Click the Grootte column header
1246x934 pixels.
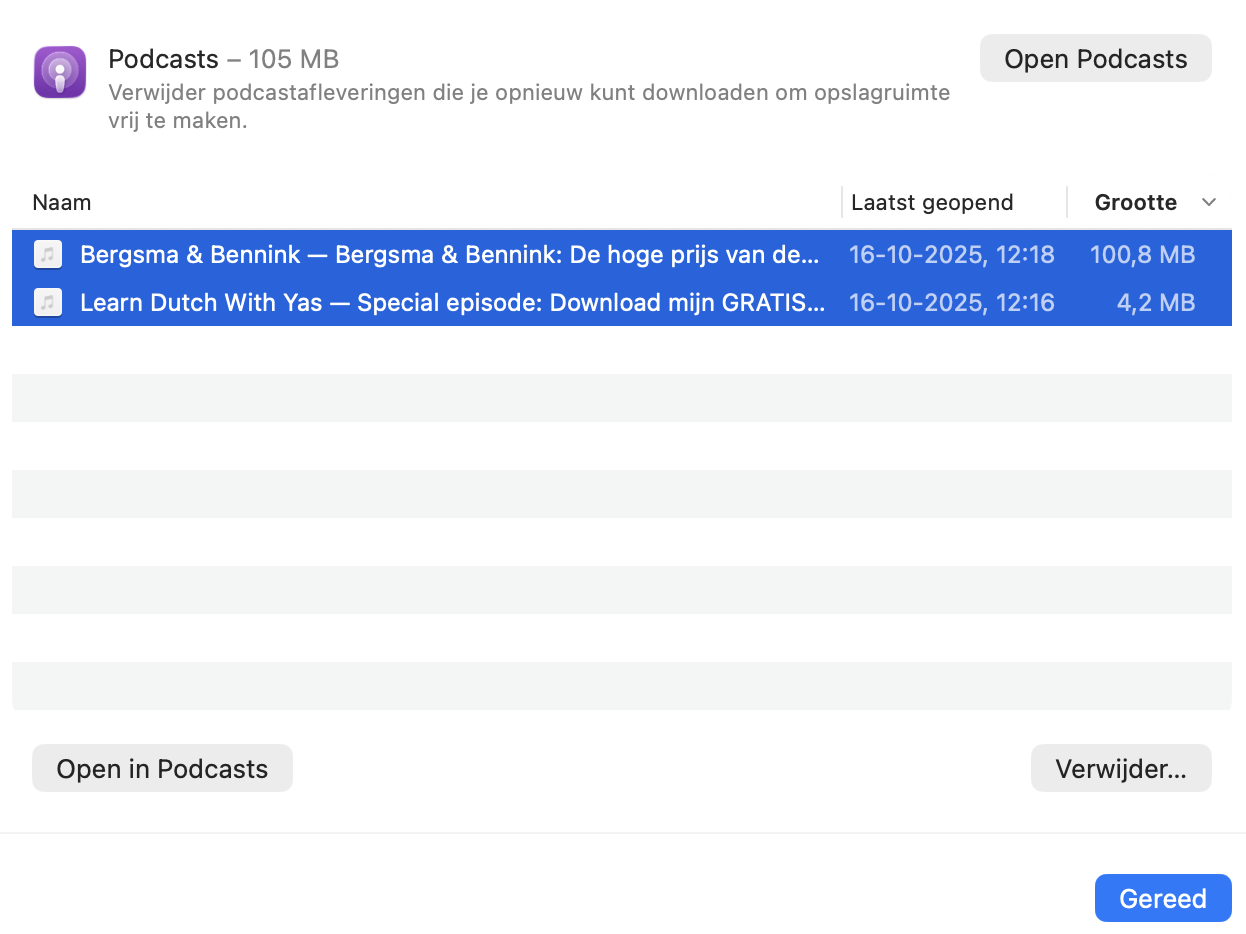[x=1135, y=203]
